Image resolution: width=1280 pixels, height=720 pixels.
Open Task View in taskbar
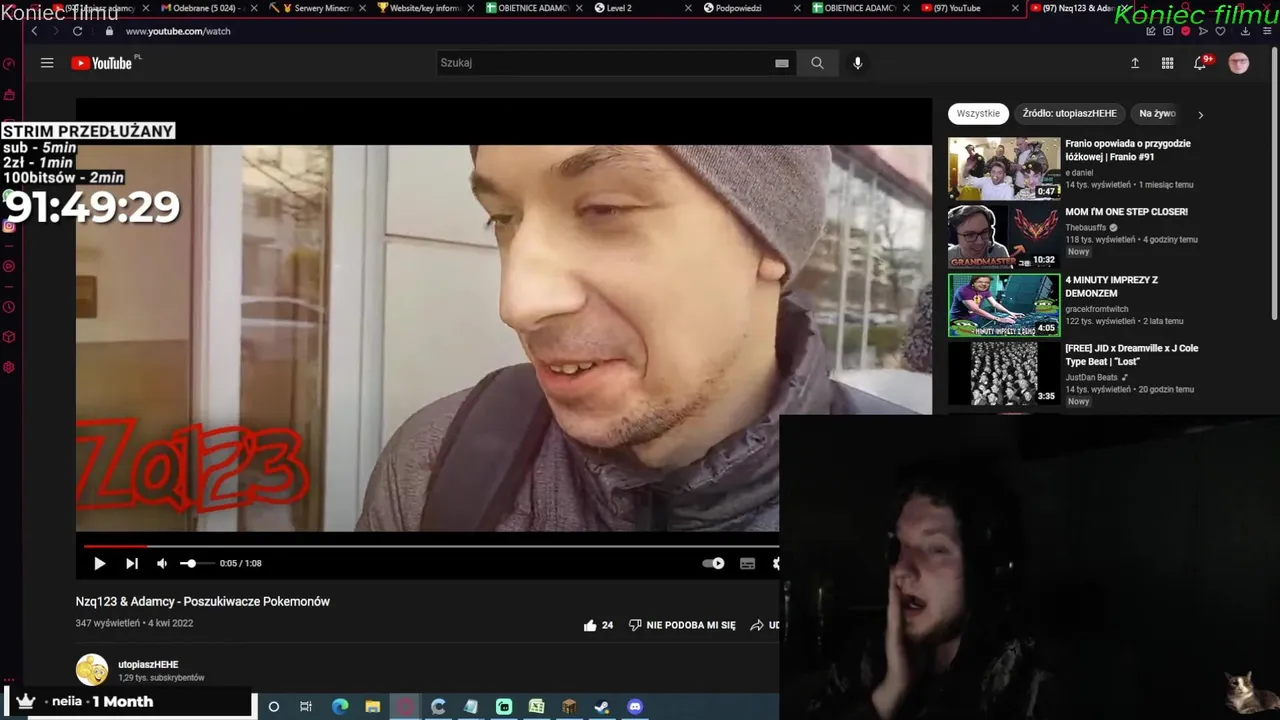(x=306, y=707)
